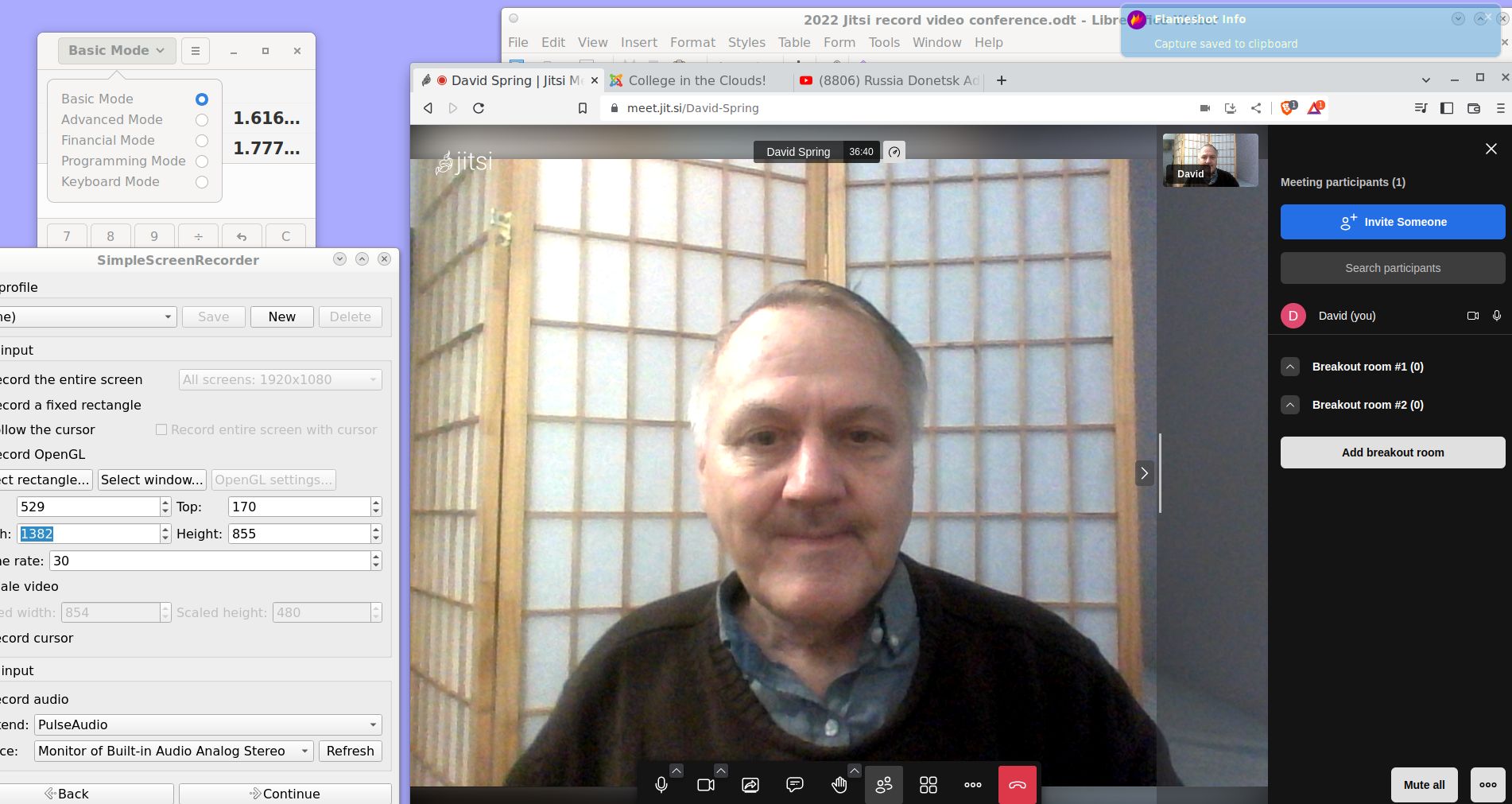This screenshot has height=804, width=1512.
Task: Open LibreOffice Styles menu
Action: 746,42
